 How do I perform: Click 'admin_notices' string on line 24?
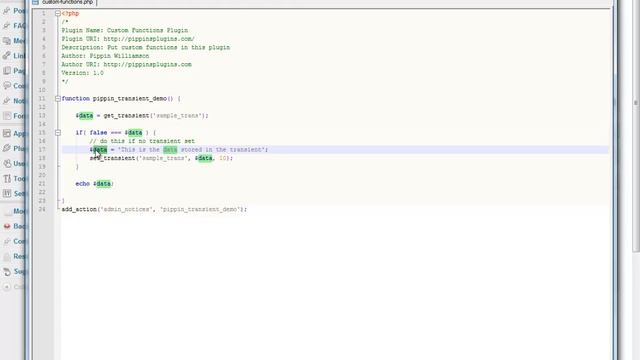pos(126,209)
